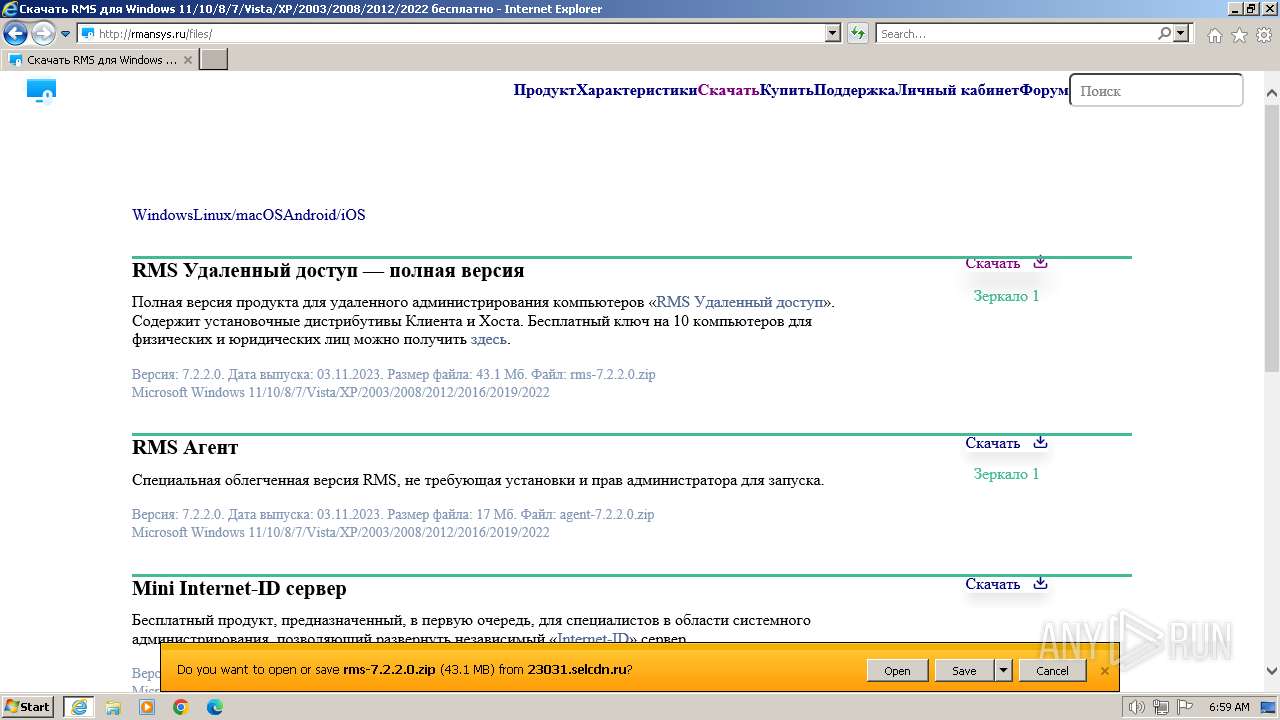Click the volume speaker tray icon
Screen dimensions: 1280x720
(x=1136, y=707)
